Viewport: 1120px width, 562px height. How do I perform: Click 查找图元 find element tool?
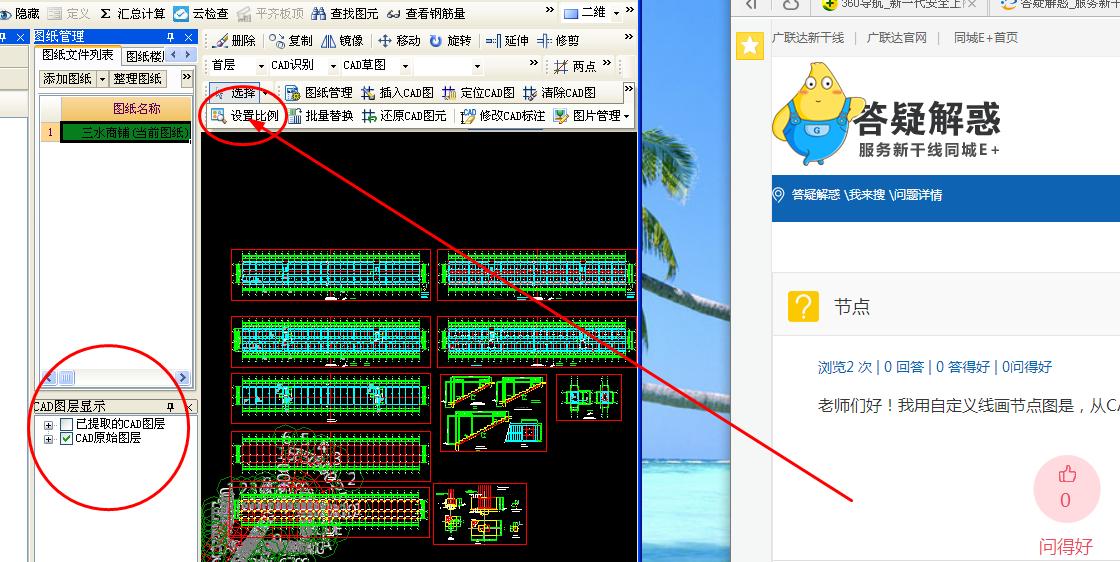(x=345, y=14)
